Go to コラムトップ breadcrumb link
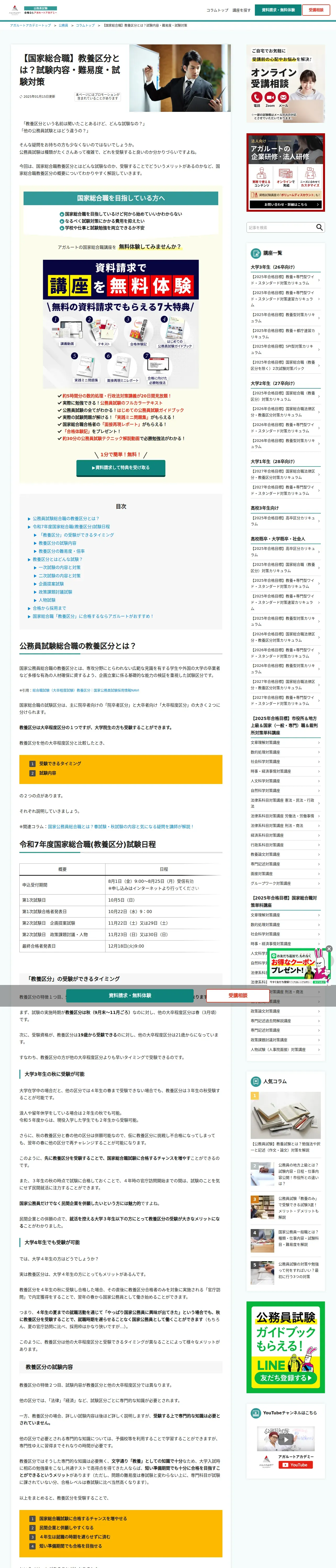336x1568 pixels. (85, 26)
